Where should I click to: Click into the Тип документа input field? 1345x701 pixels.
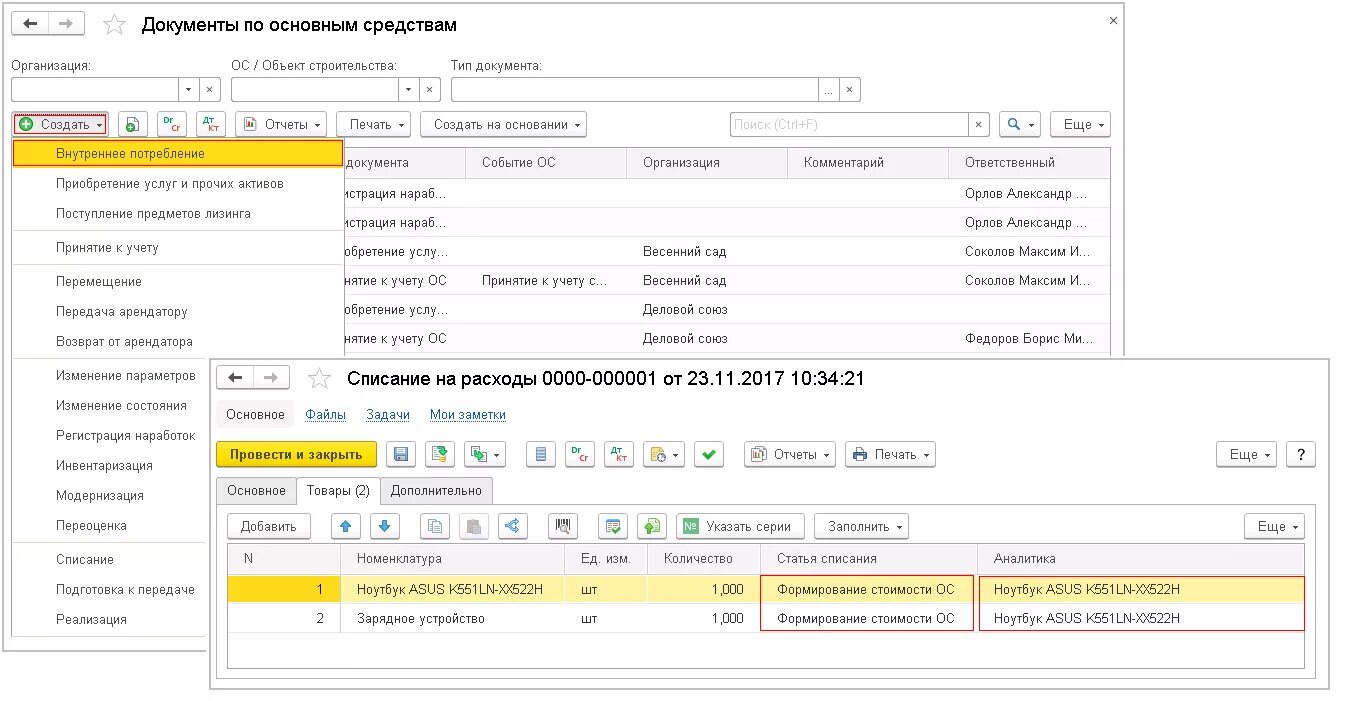634,89
